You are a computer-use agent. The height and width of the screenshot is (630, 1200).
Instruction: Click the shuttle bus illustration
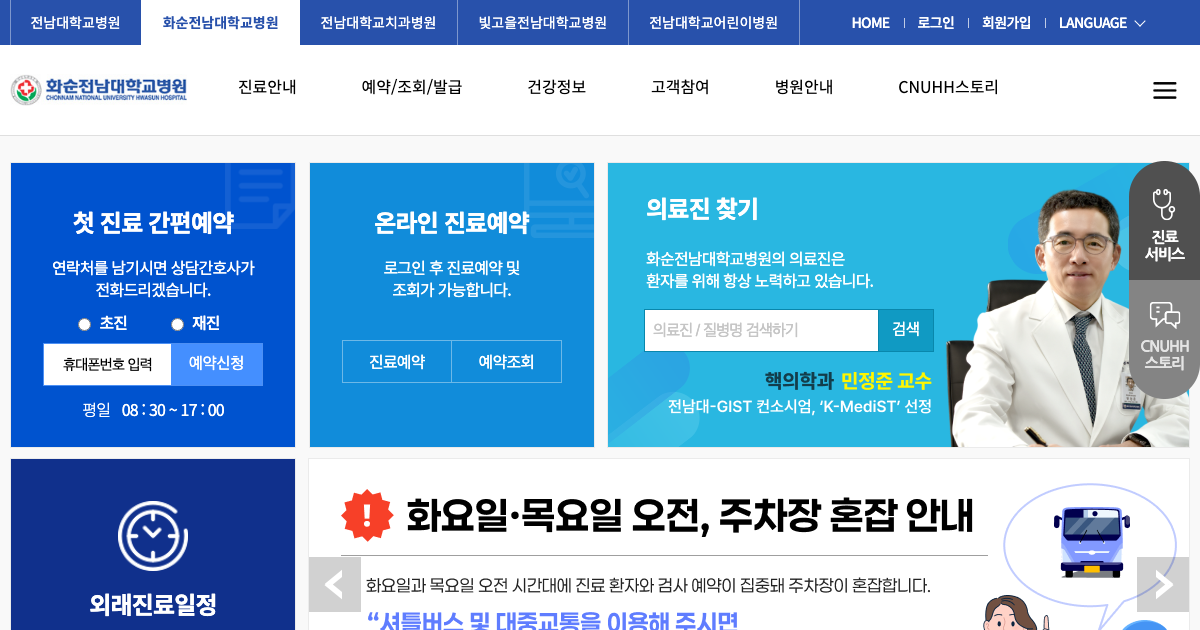1091,541
